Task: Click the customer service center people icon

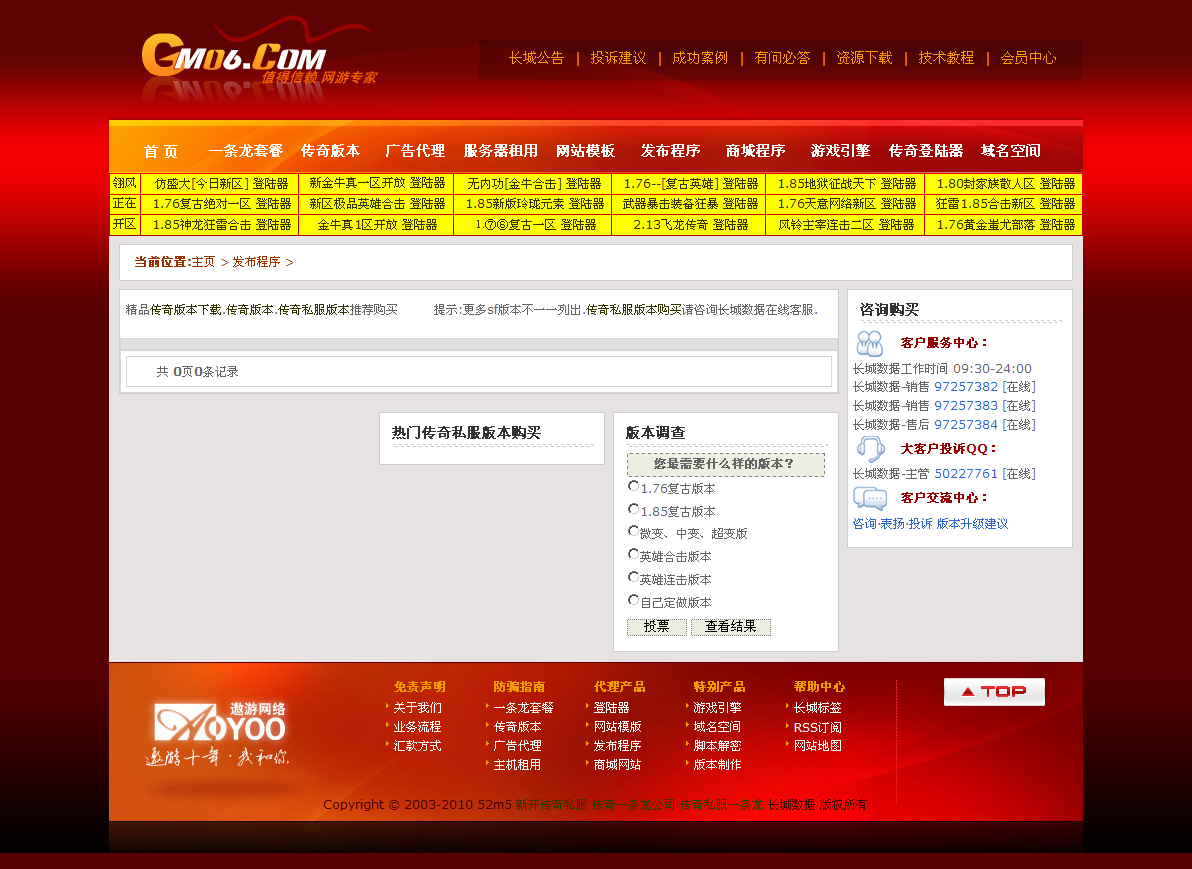Action: pyautogui.click(x=870, y=343)
